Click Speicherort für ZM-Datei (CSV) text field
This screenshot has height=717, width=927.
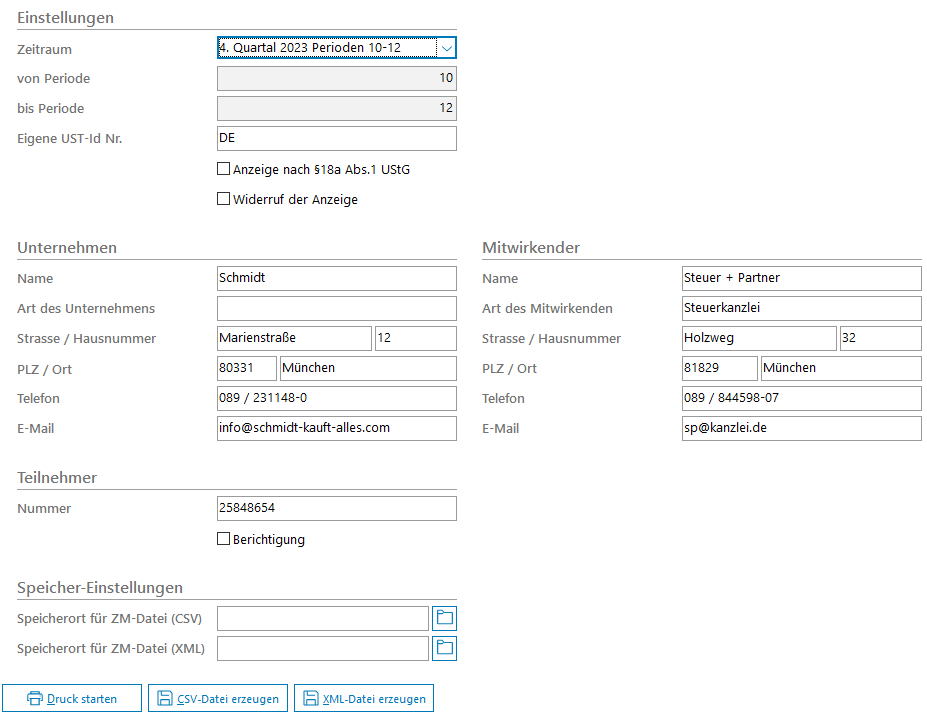[322, 618]
